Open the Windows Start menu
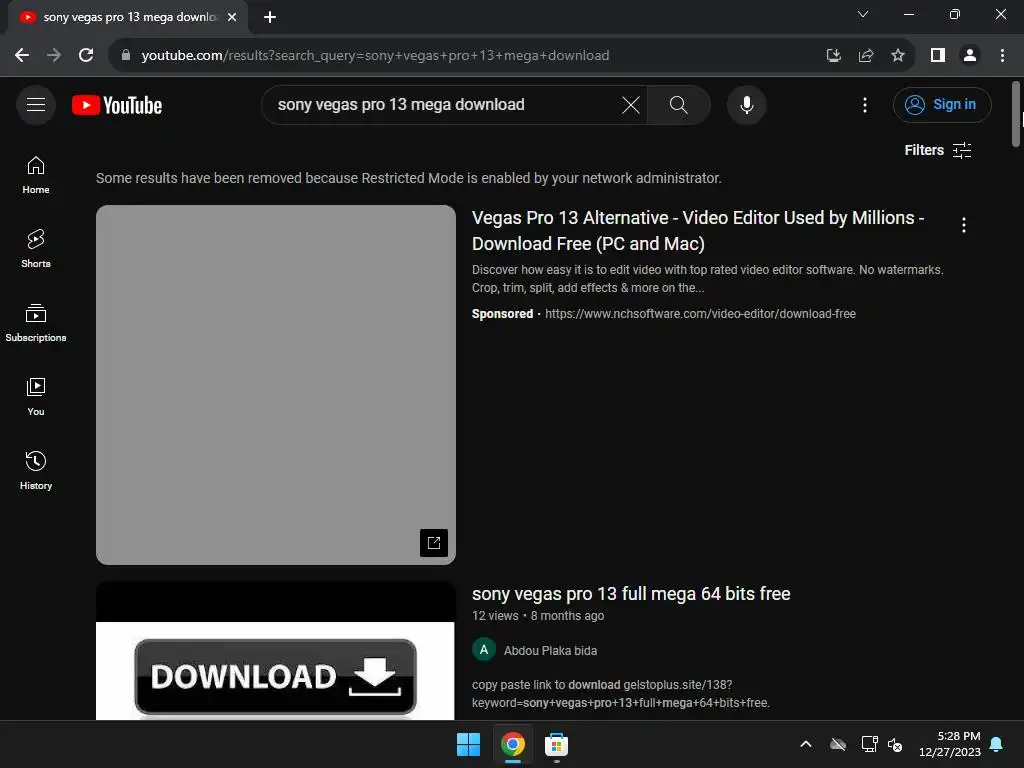Image resolution: width=1024 pixels, height=768 pixels. click(x=468, y=744)
